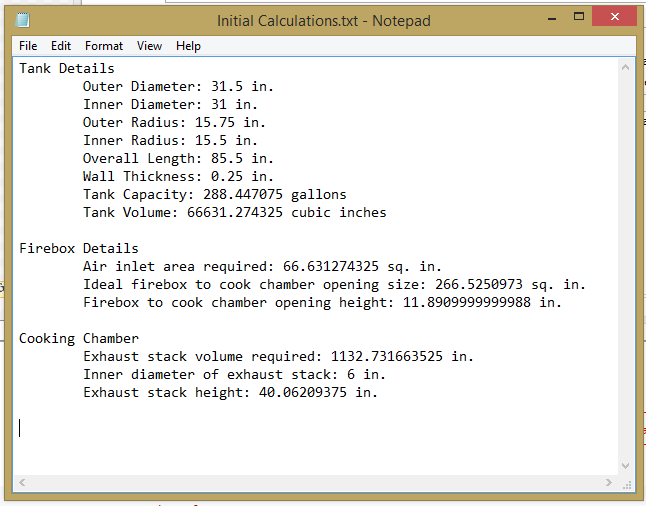The image size is (646, 506).
Task: Place cursor on the Tank Details heading
Action: (67, 69)
